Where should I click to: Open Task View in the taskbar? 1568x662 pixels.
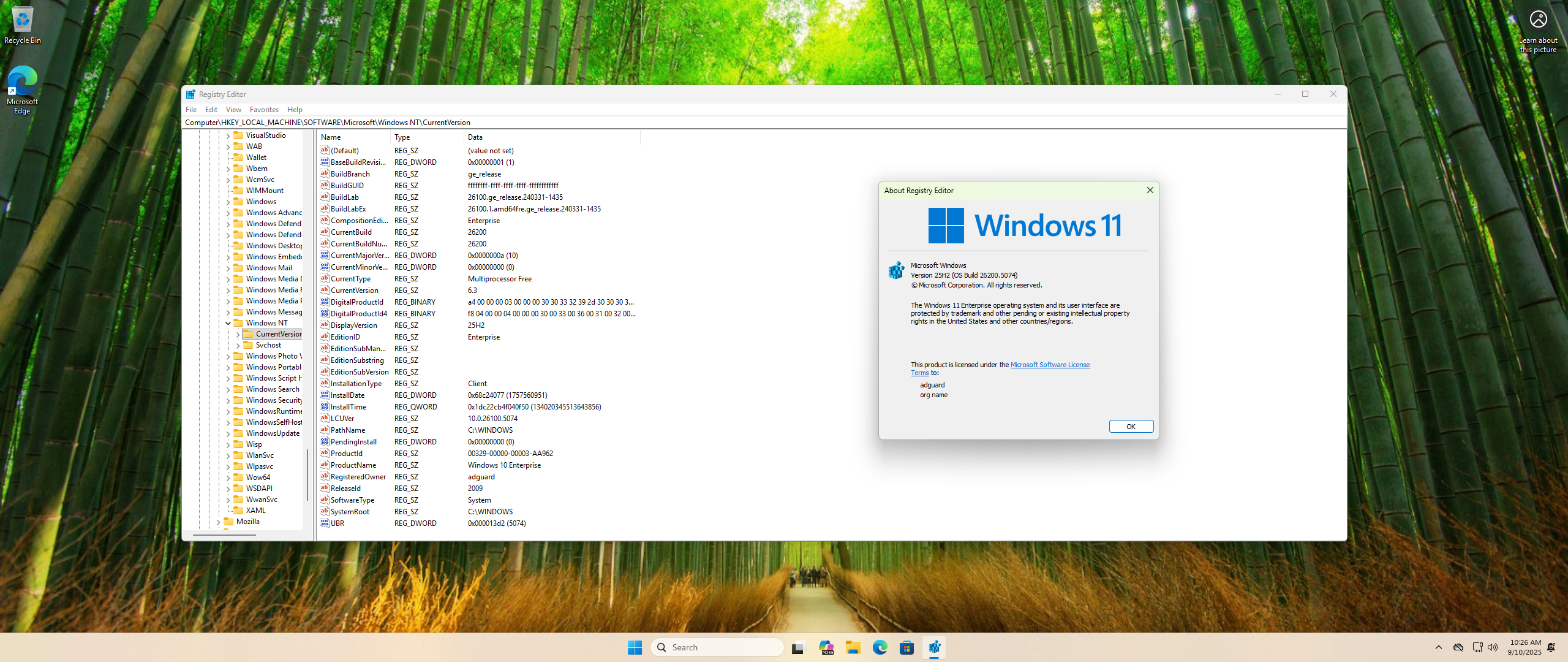click(x=798, y=647)
